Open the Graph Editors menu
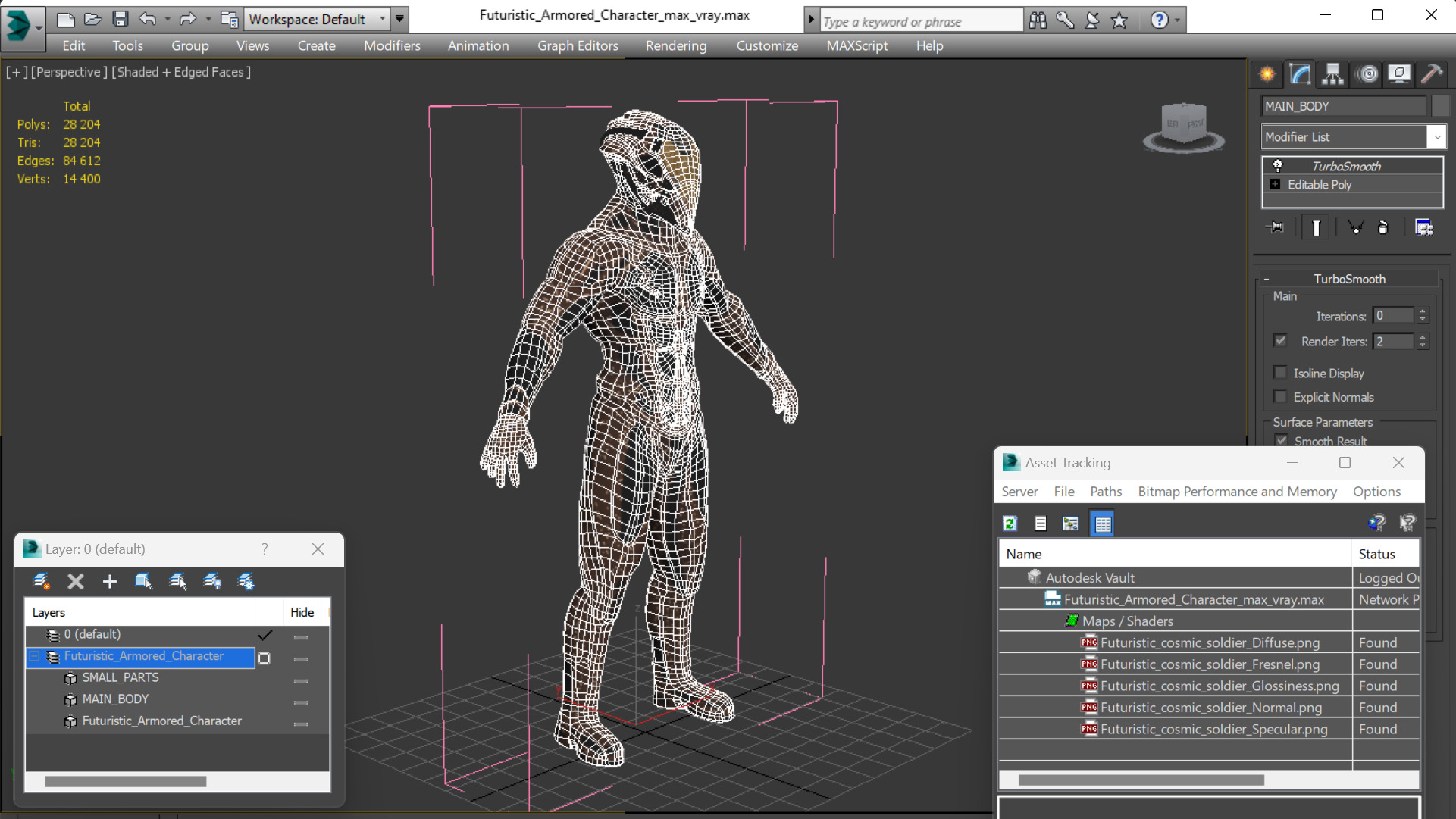The image size is (1456, 819). coord(578,45)
